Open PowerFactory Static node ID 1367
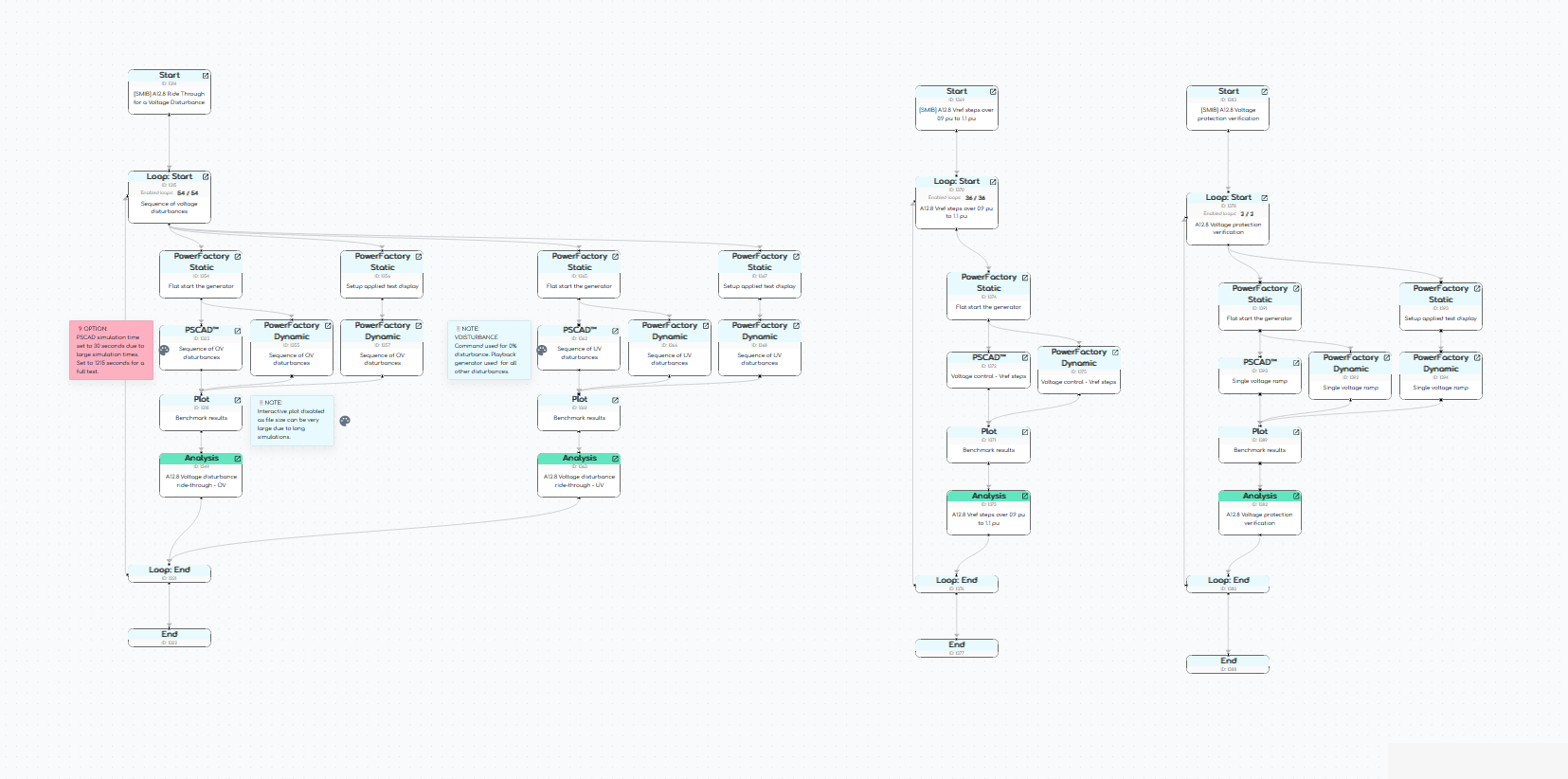Image resolution: width=1568 pixels, height=779 pixels. coord(797,257)
